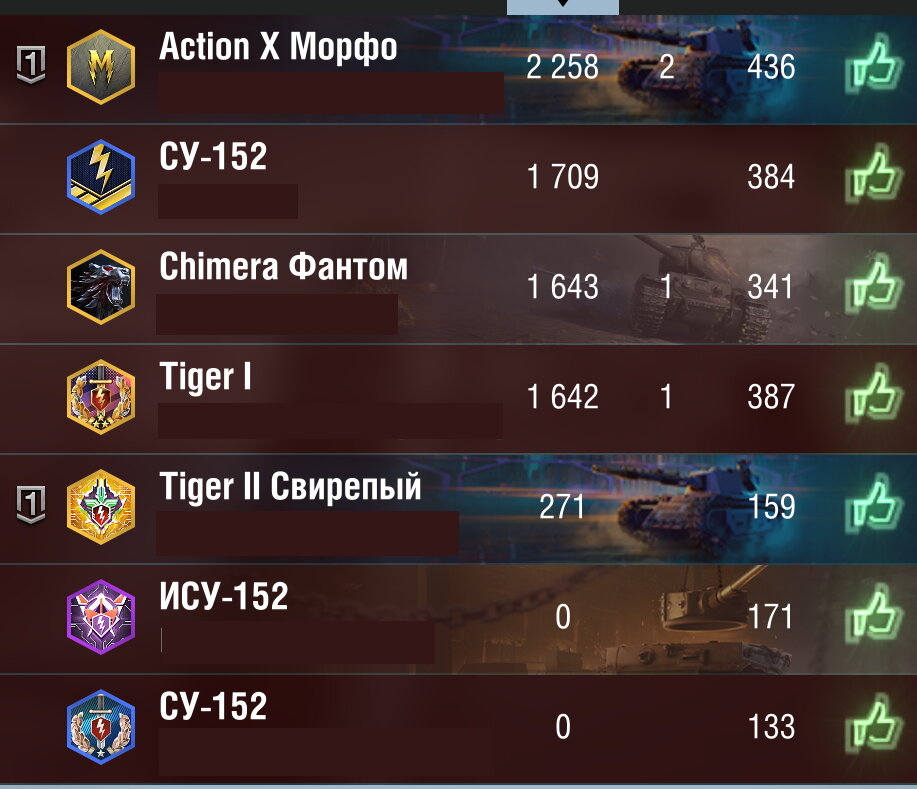This screenshot has height=789, width=917.
Task: Click the blue sword badge on bottom СУ-152
Action: tap(101, 727)
